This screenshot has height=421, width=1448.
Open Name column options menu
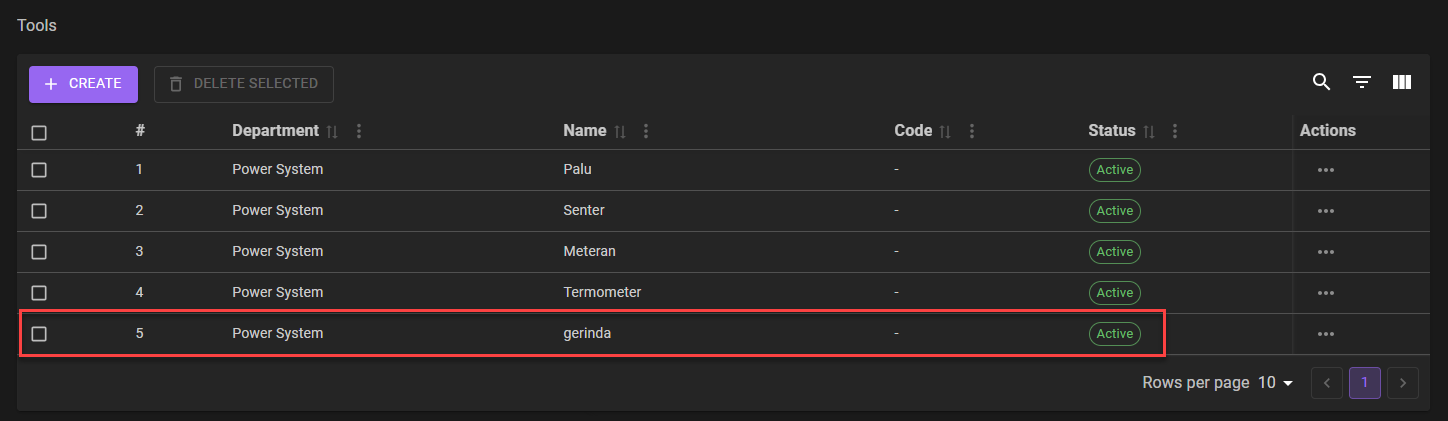[x=646, y=131]
